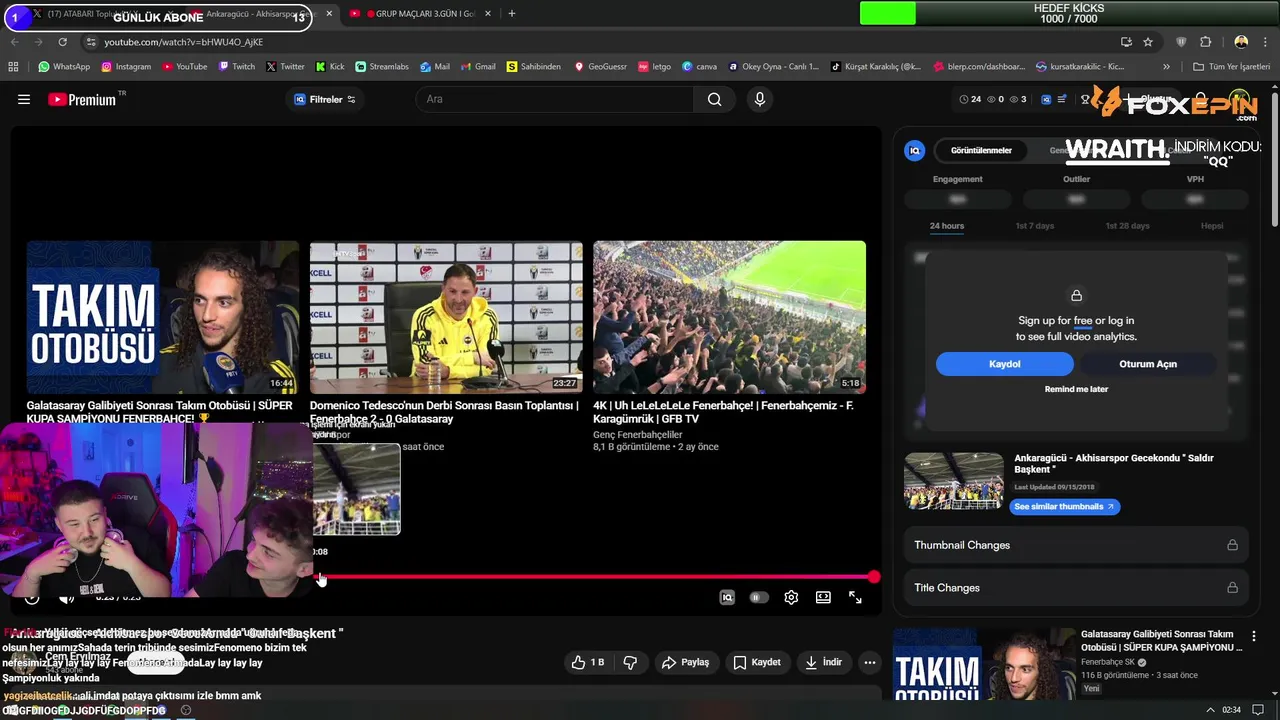Go back to the previous page
1280x720 pixels.
pyautogui.click(x=15, y=42)
